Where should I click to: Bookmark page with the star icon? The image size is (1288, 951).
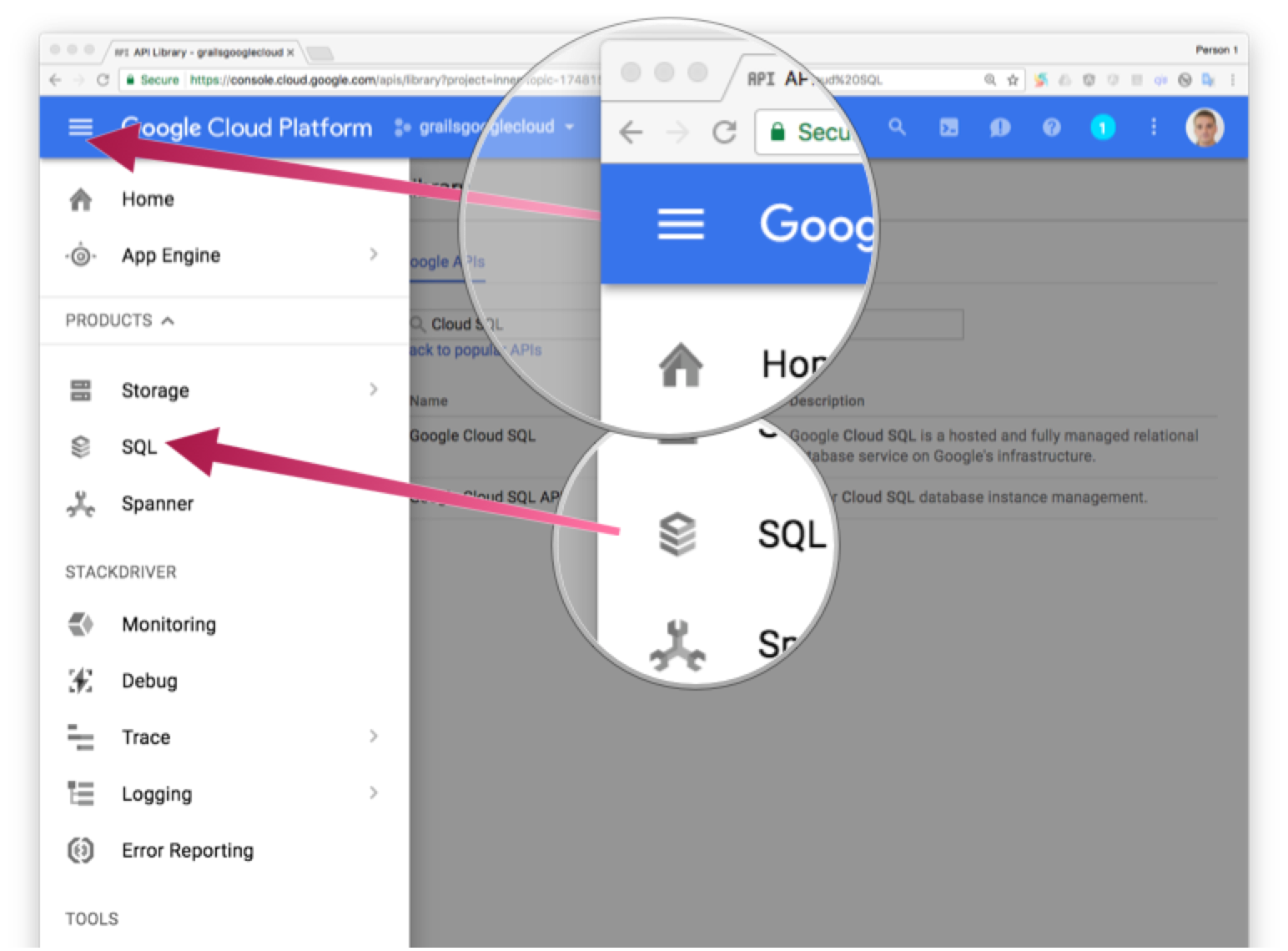pos(1013,80)
